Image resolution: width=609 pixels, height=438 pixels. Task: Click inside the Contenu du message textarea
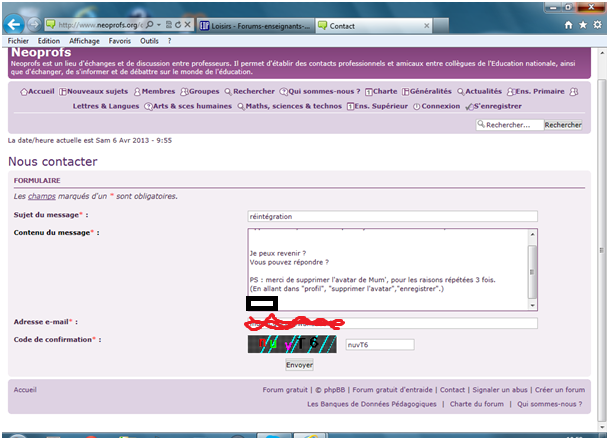pos(388,269)
